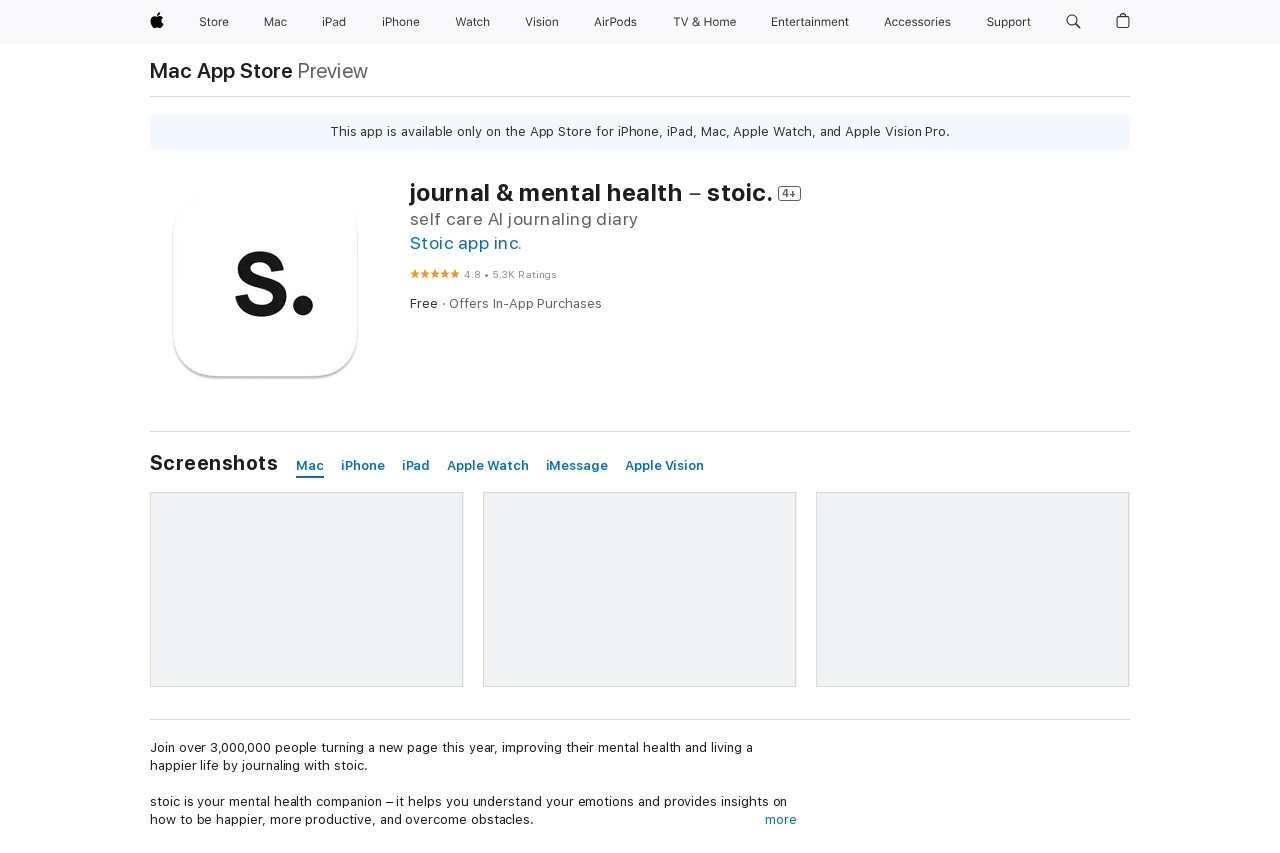Viewport: 1280px width, 853px height.
Task: Click the Mac App Store heading link
Action: (x=221, y=71)
